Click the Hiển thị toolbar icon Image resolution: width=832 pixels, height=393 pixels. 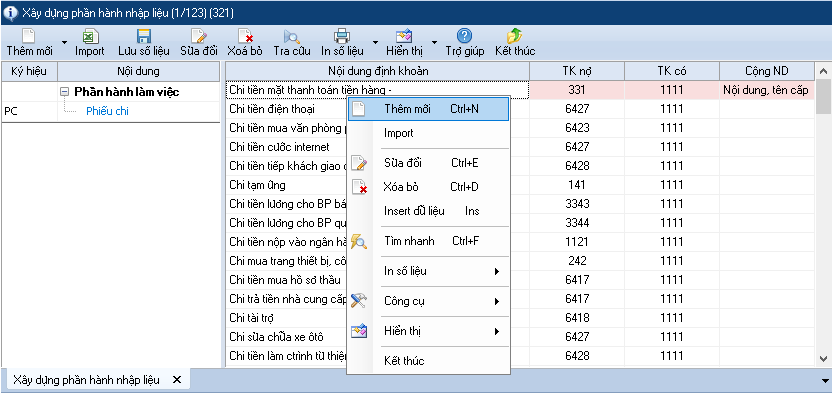(x=404, y=36)
